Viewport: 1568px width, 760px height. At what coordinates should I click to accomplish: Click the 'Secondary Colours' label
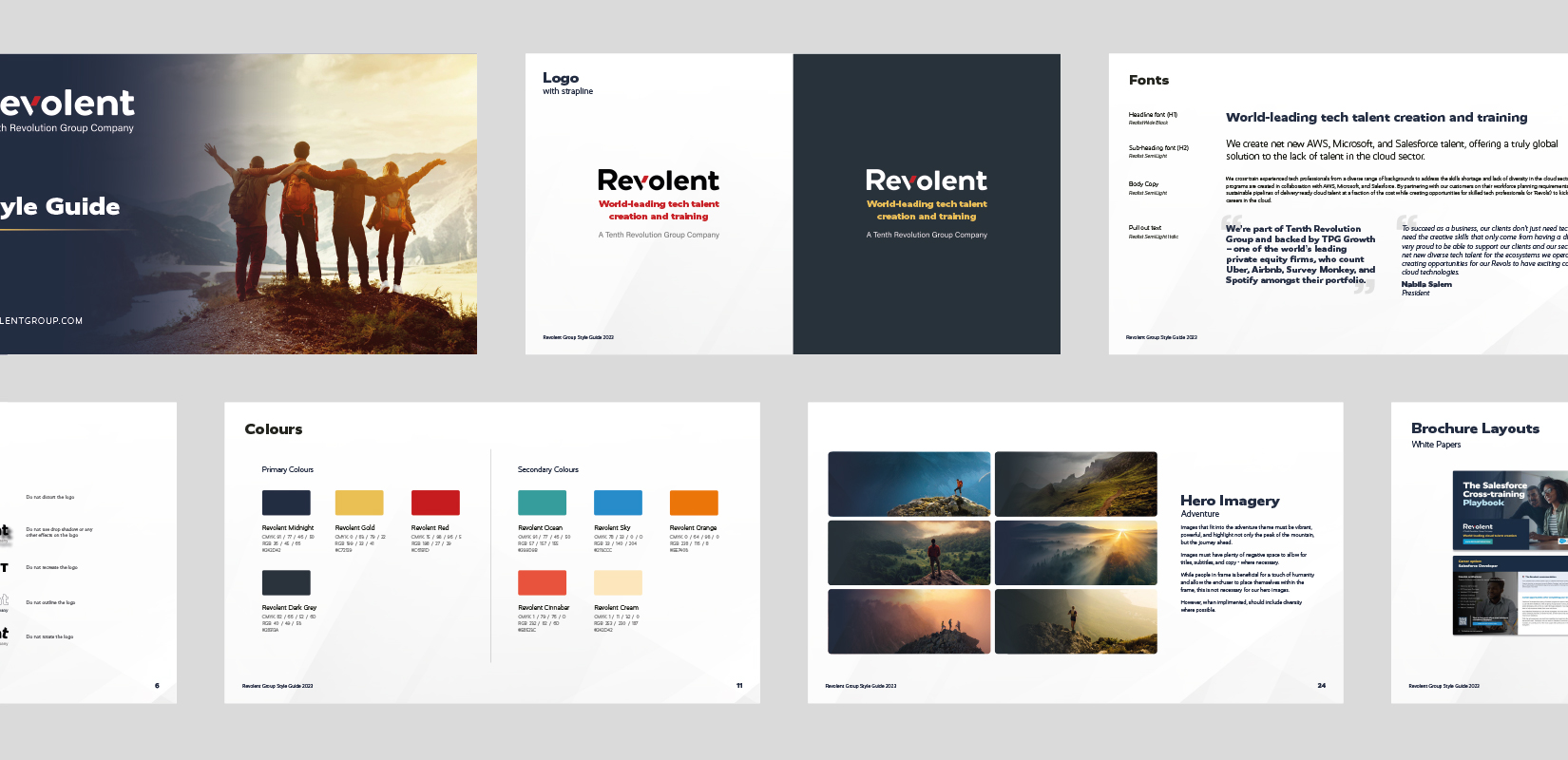coord(548,469)
